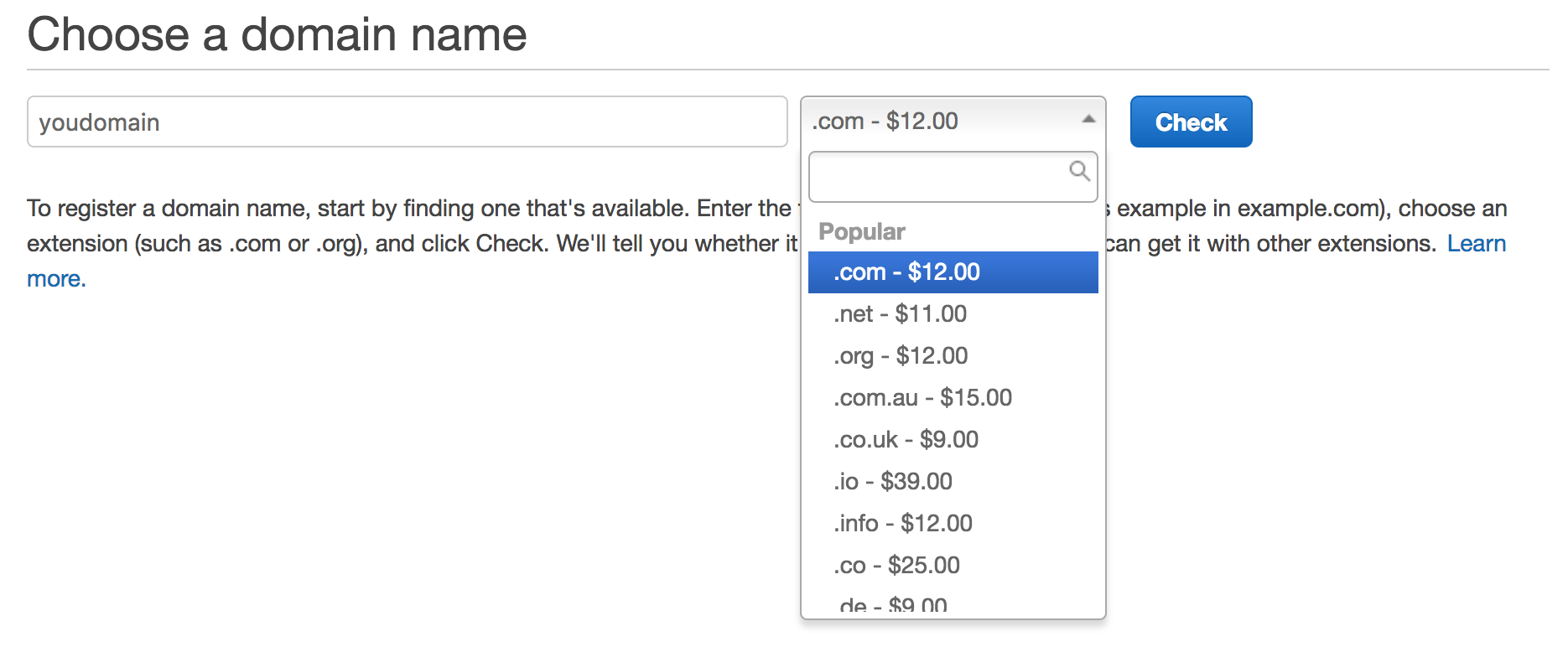Select .com.au - $15.00 extension
The height and width of the screenshot is (652, 1568).
(x=922, y=398)
